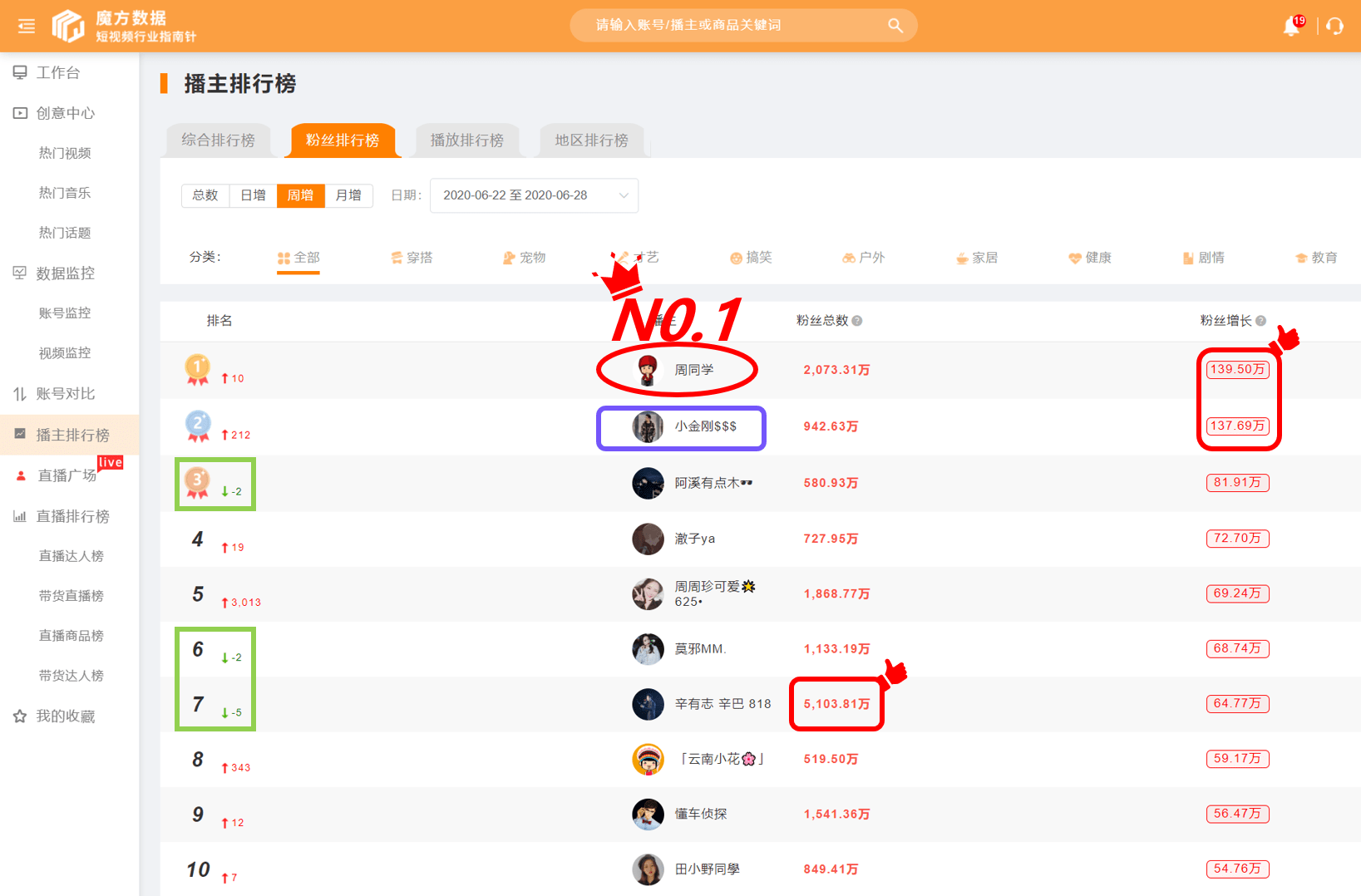1361x896 pixels.
Task: Switch to 地区排行榜 tab
Action: coord(591,140)
